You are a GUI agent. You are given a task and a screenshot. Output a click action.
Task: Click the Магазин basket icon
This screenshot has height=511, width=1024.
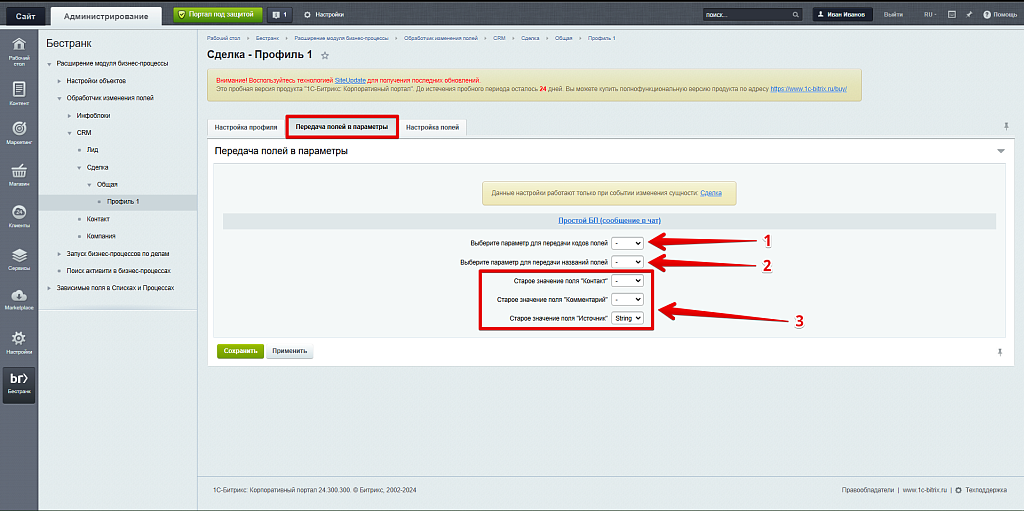pyautogui.click(x=18, y=172)
